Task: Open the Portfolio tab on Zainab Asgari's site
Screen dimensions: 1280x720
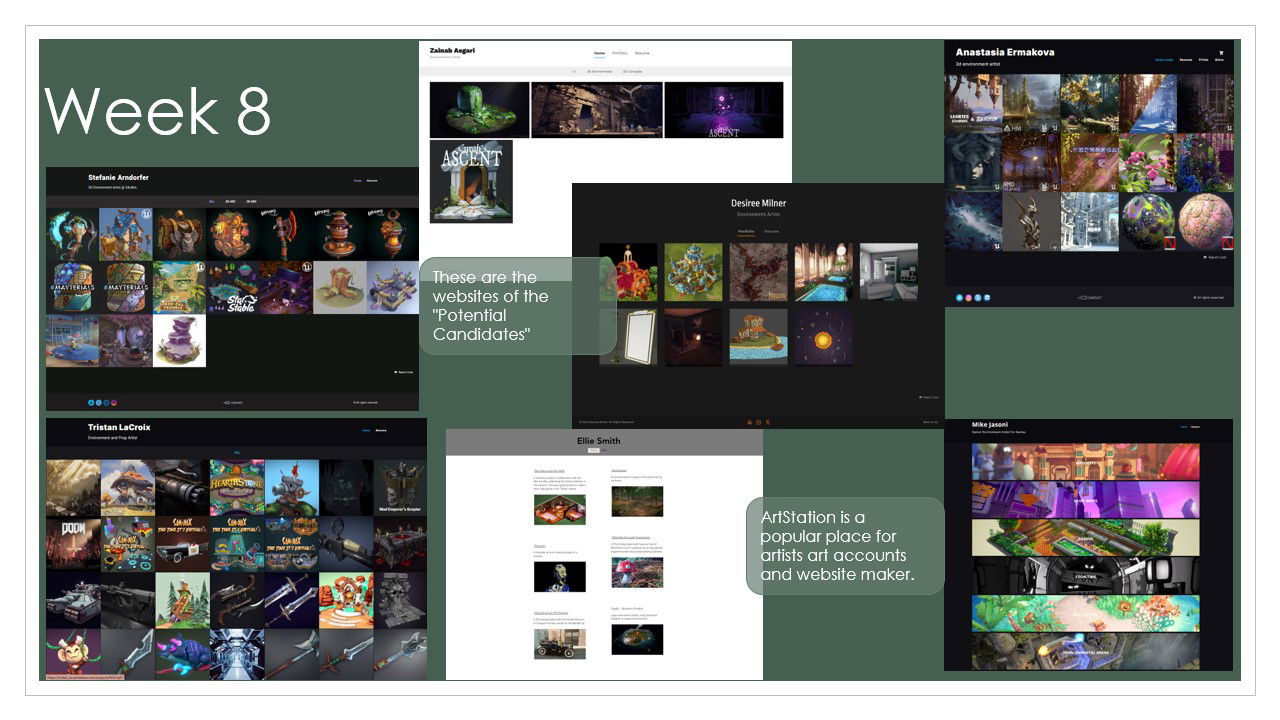Action: (x=620, y=52)
